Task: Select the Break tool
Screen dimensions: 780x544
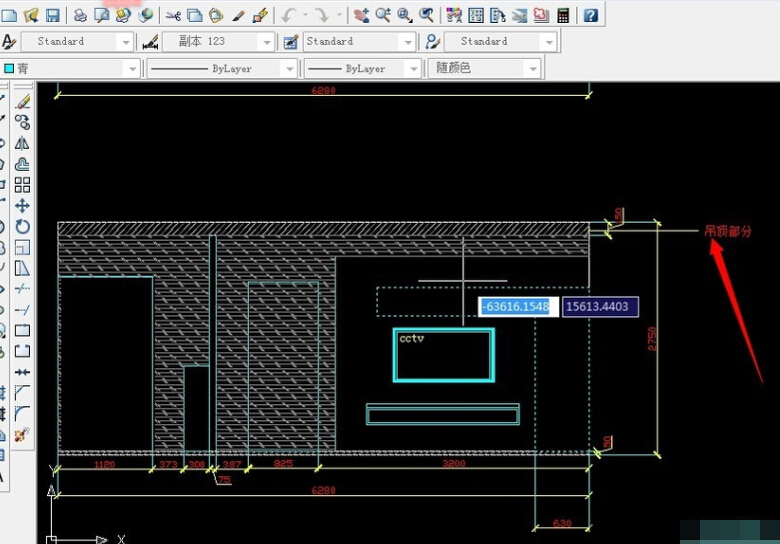Action: click(22, 351)
